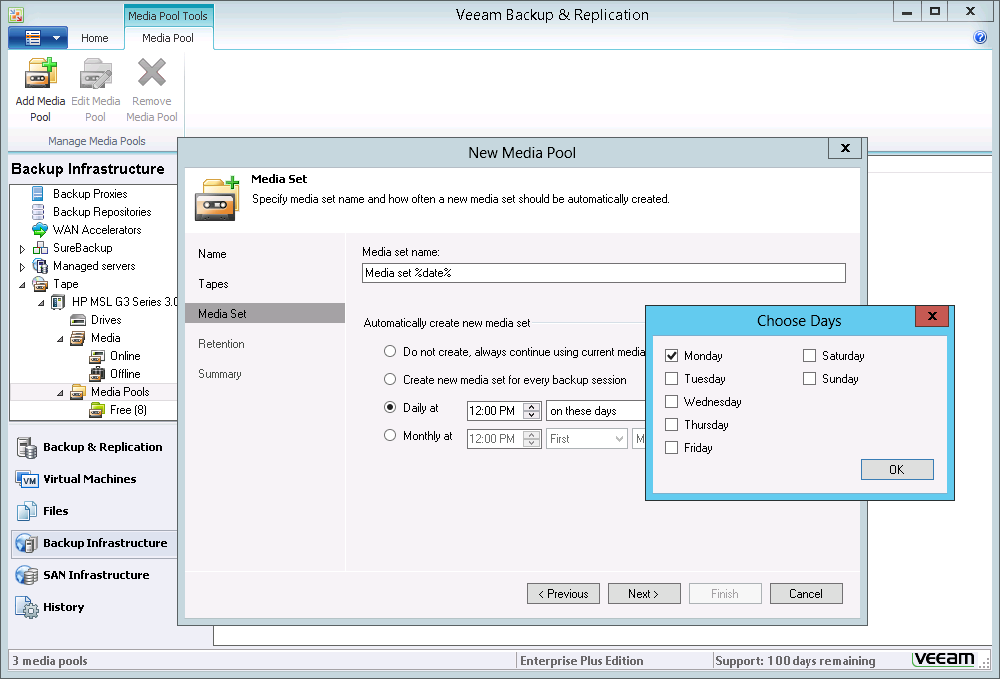Open the History view icon
This screenshot has height=679, width=1000.
coord(27,607)
